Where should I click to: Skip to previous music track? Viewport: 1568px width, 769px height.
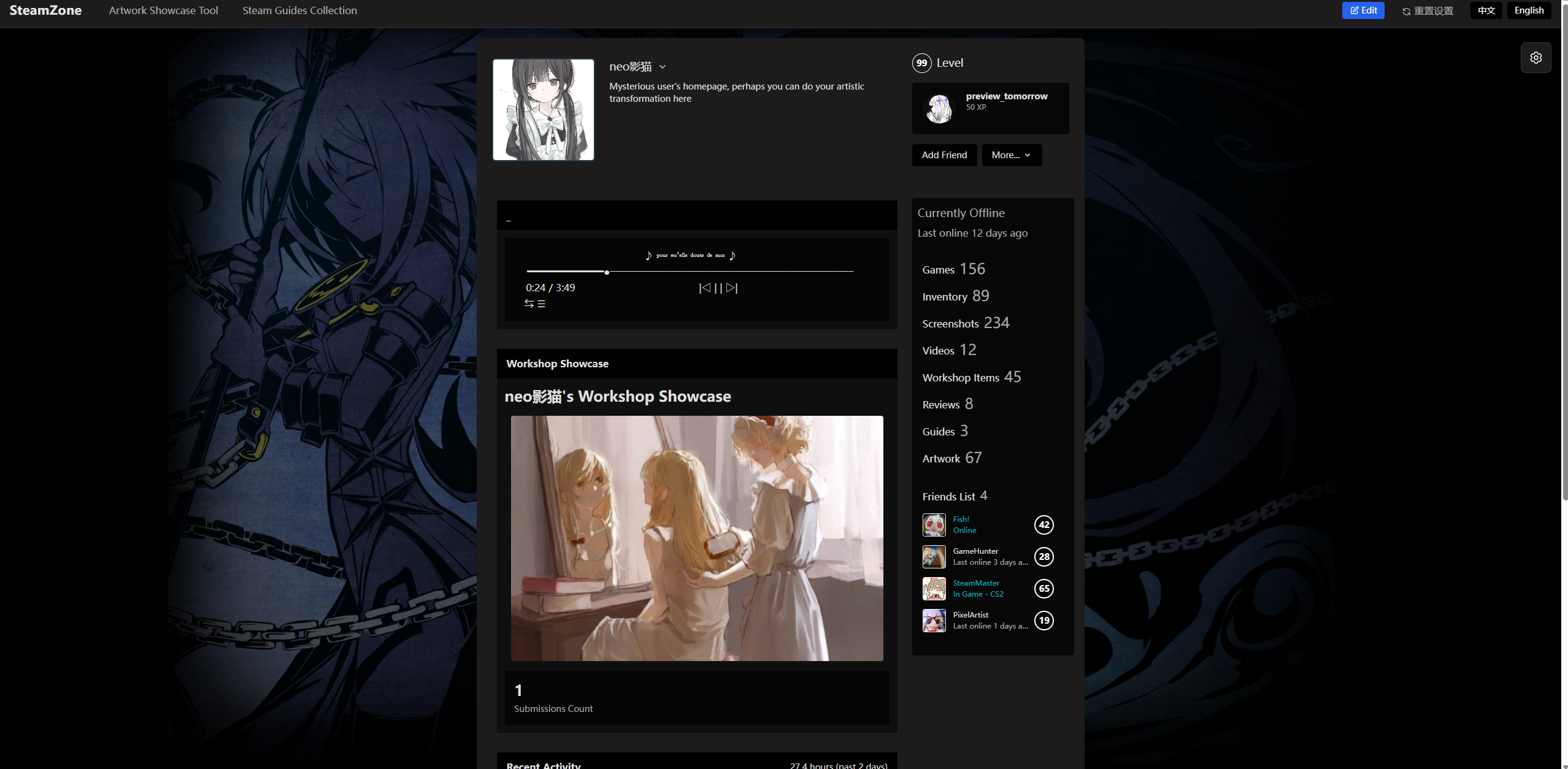(705, 288)
